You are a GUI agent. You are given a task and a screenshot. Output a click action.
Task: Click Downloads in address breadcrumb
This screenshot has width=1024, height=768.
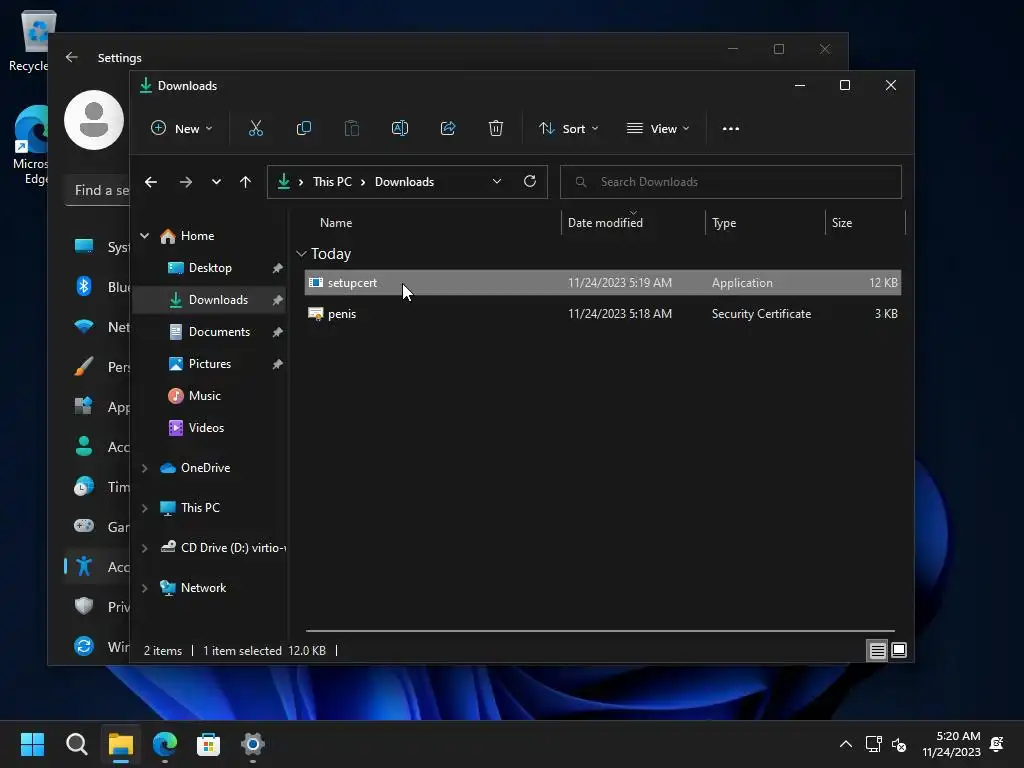(x=404, y=182)
